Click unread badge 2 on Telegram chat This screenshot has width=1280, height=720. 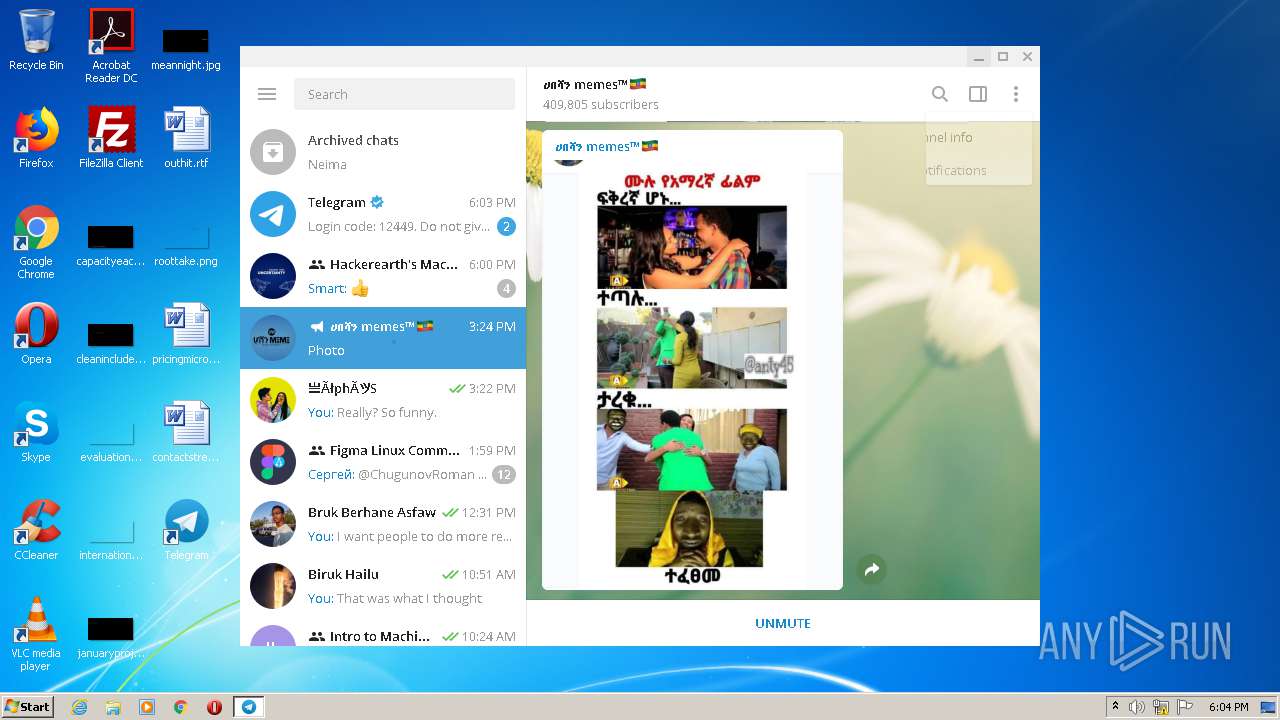point(506,227)
